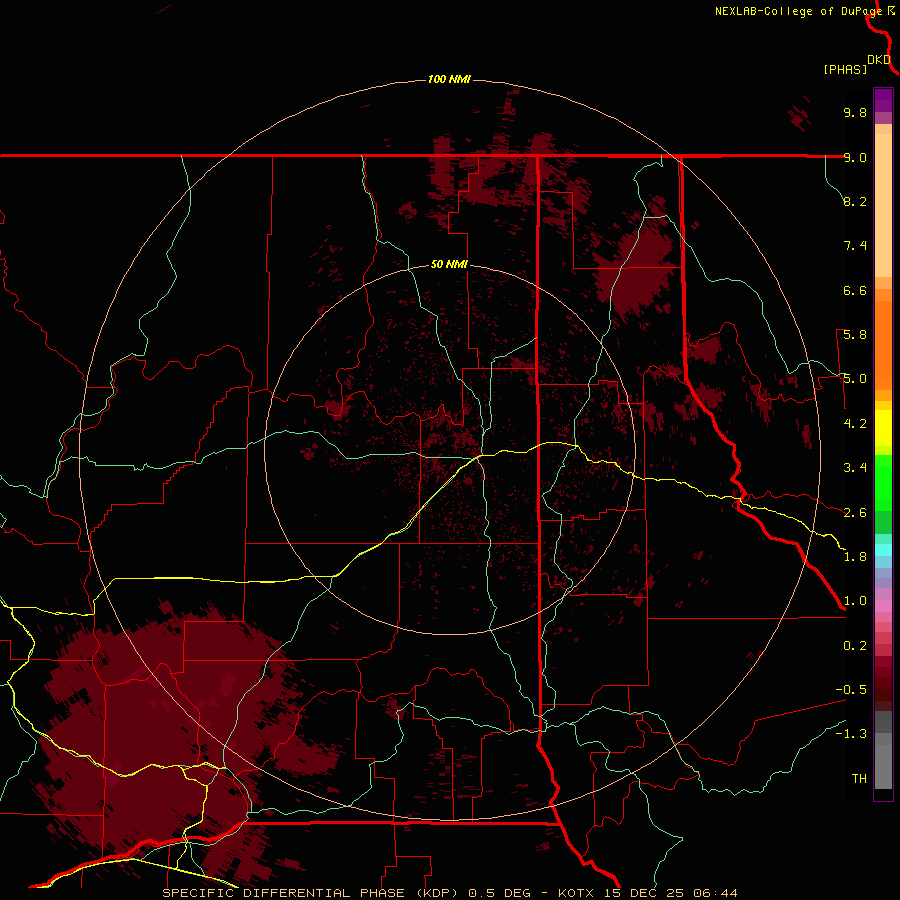
Task: Click the DKD label above the legend
Action: [x=879, y=60]
